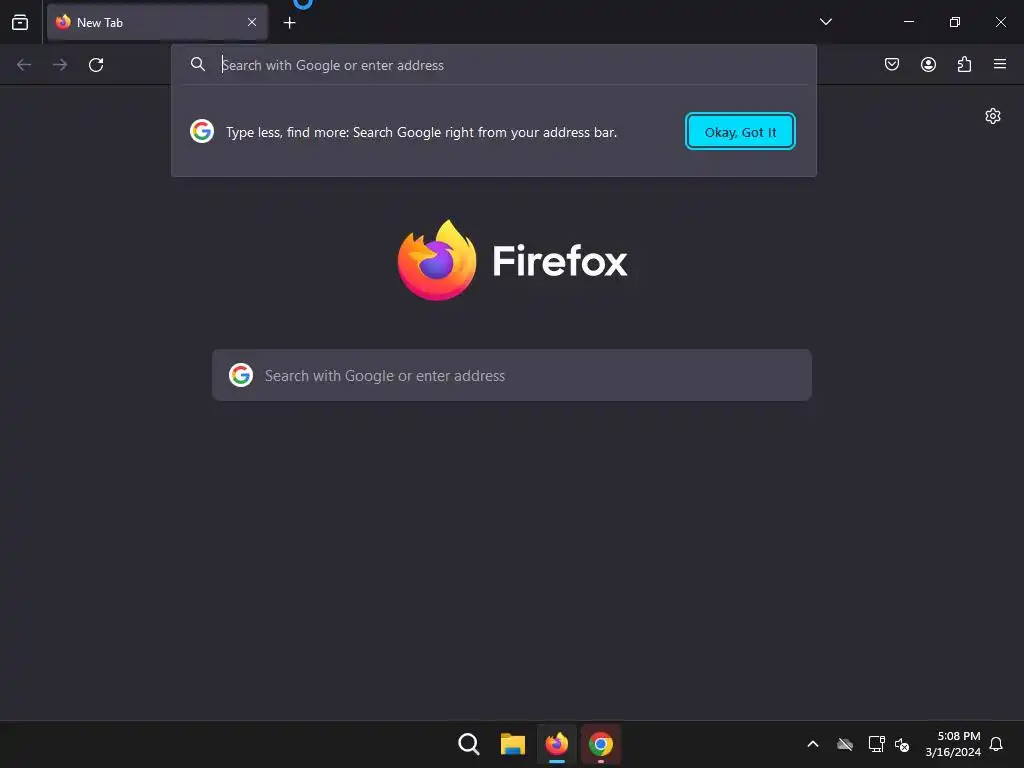
Task: Click Firefox icon in taskbar
Action: click(x=556, y=744)
